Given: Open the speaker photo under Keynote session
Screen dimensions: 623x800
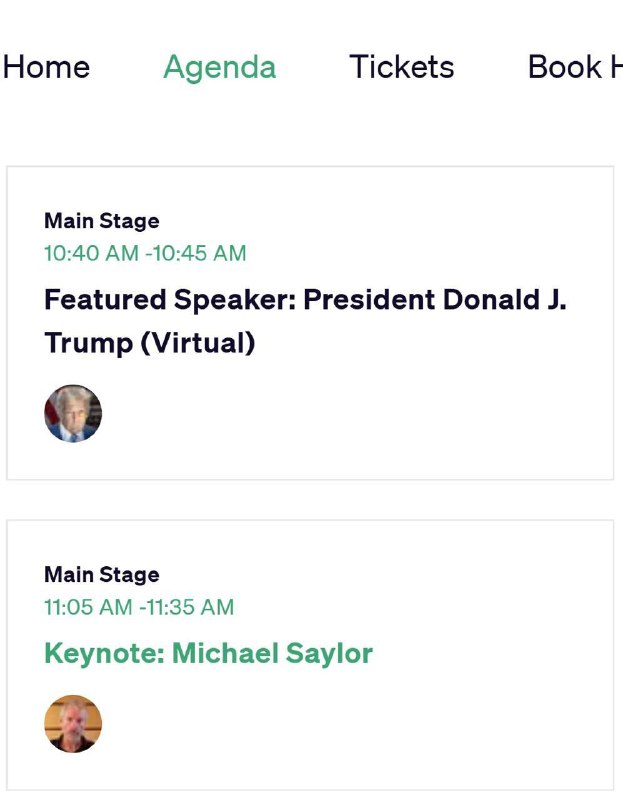Looking at the screenshot, I should tap(73, 723).
